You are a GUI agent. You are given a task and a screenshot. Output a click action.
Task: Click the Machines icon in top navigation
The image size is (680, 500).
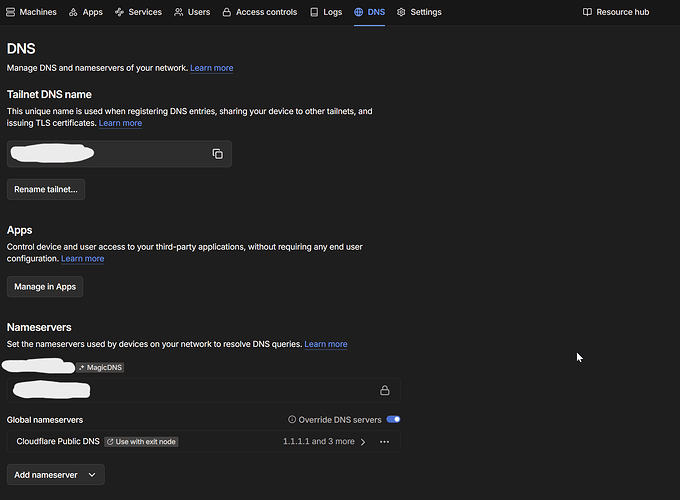pos(12,12)
